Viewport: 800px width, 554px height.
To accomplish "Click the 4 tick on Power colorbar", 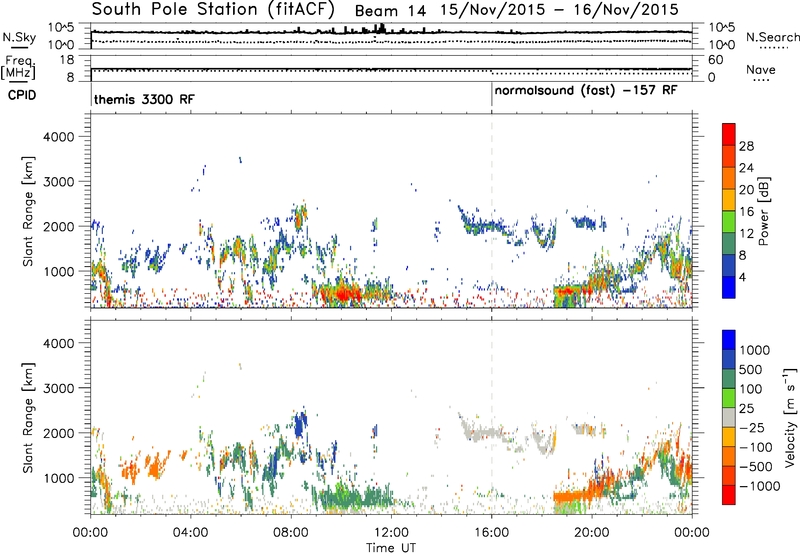I will click(x=742, y=277).
